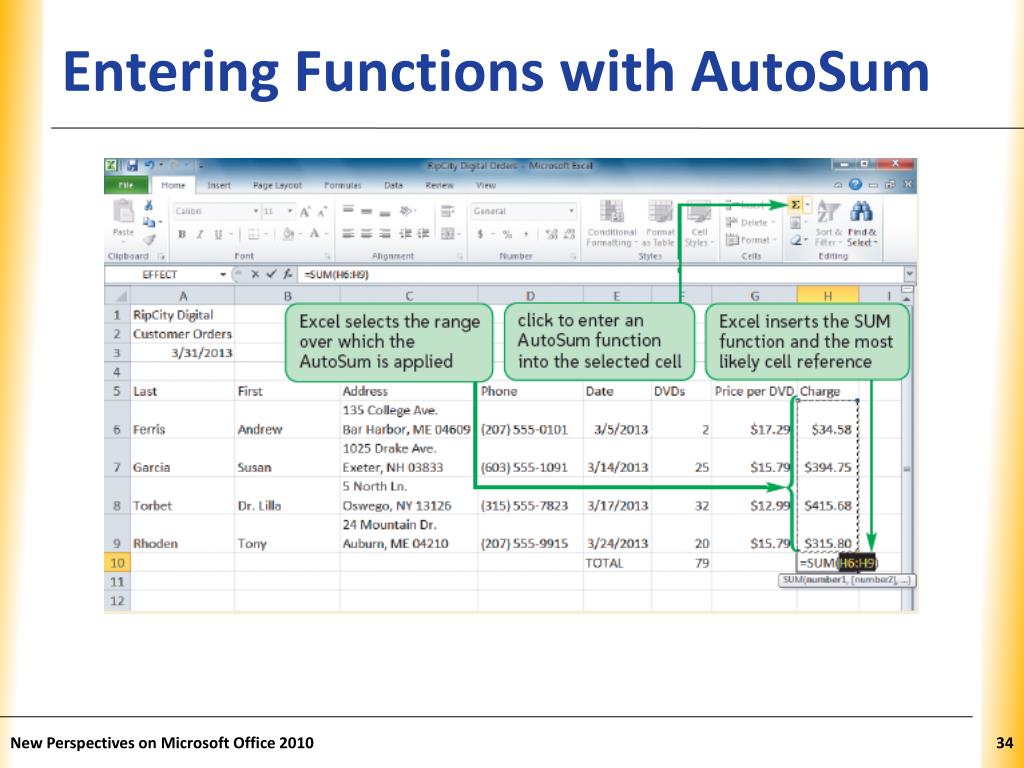Open the AutoSum dropdown arrow
1024x768 pixels.
(807, 205)
